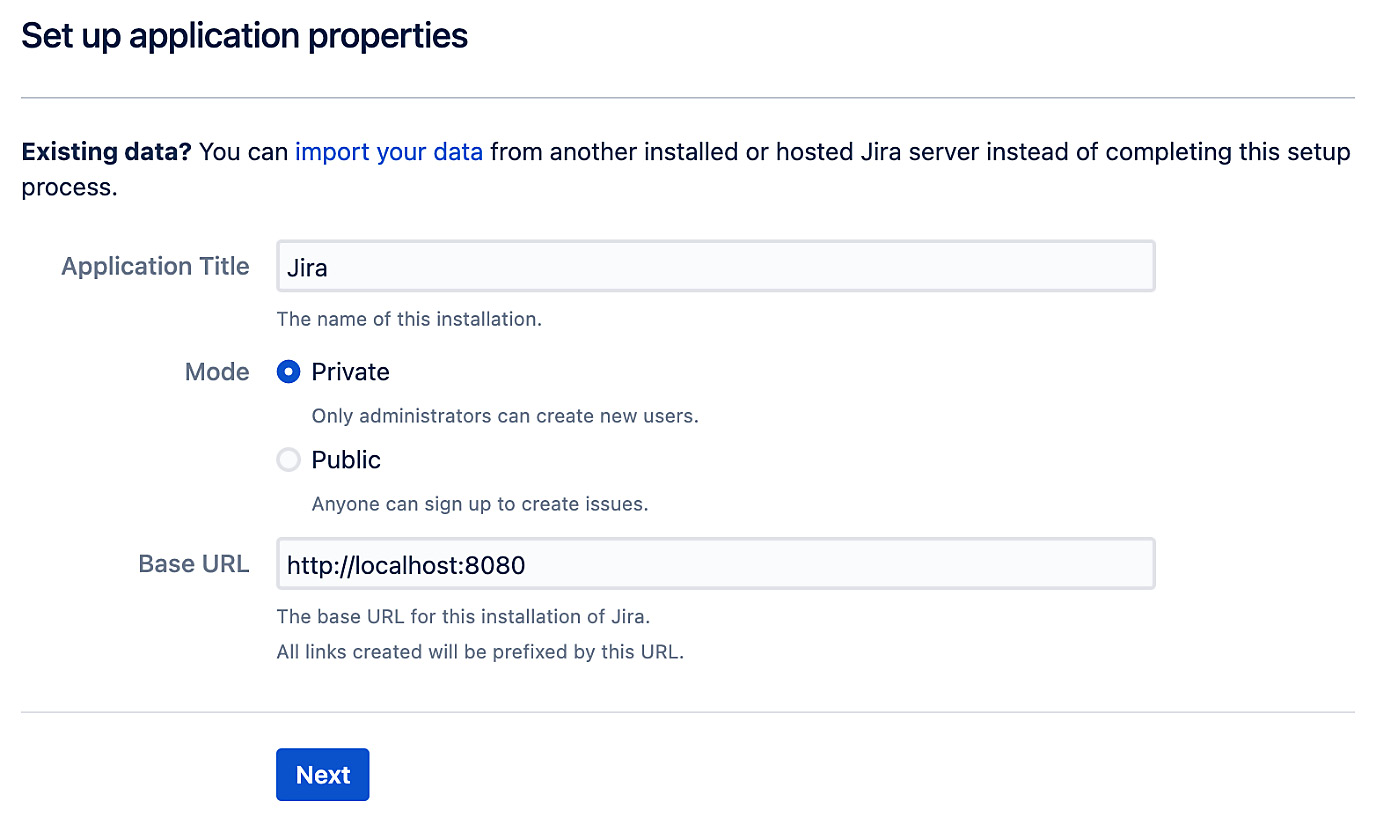Click the http://localhost:8080 URL value
The height and width of the screenshot is (824, 1376).
click(x=405, y=565)
